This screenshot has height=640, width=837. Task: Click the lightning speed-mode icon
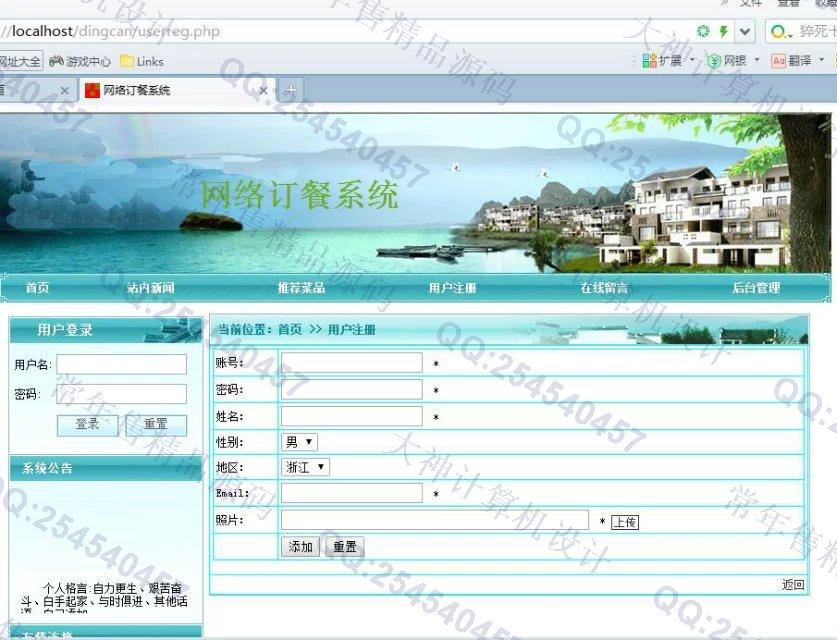(723, 31)
